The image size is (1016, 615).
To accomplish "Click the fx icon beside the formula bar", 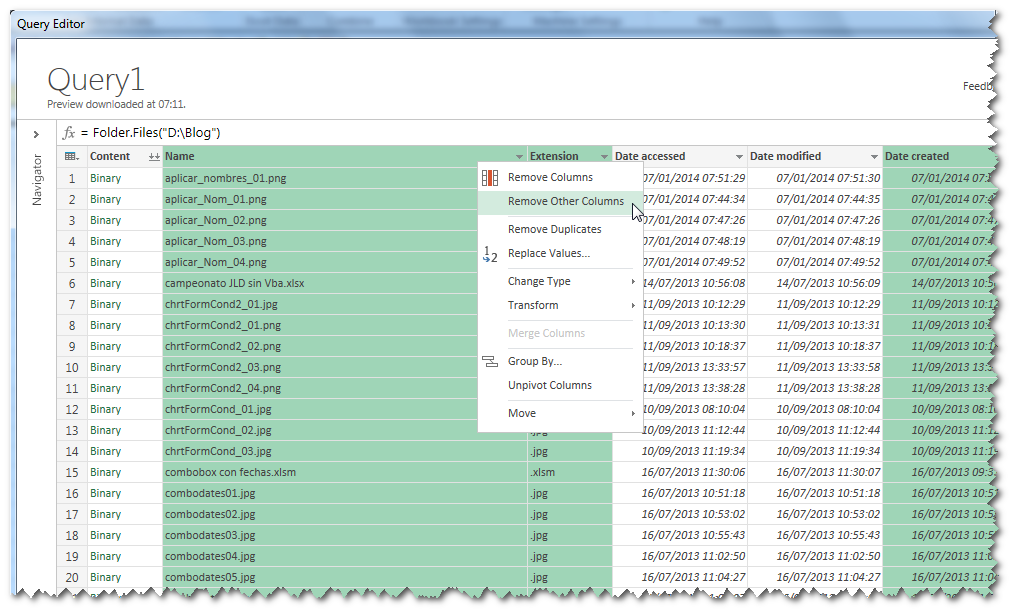I will (67, 133).
